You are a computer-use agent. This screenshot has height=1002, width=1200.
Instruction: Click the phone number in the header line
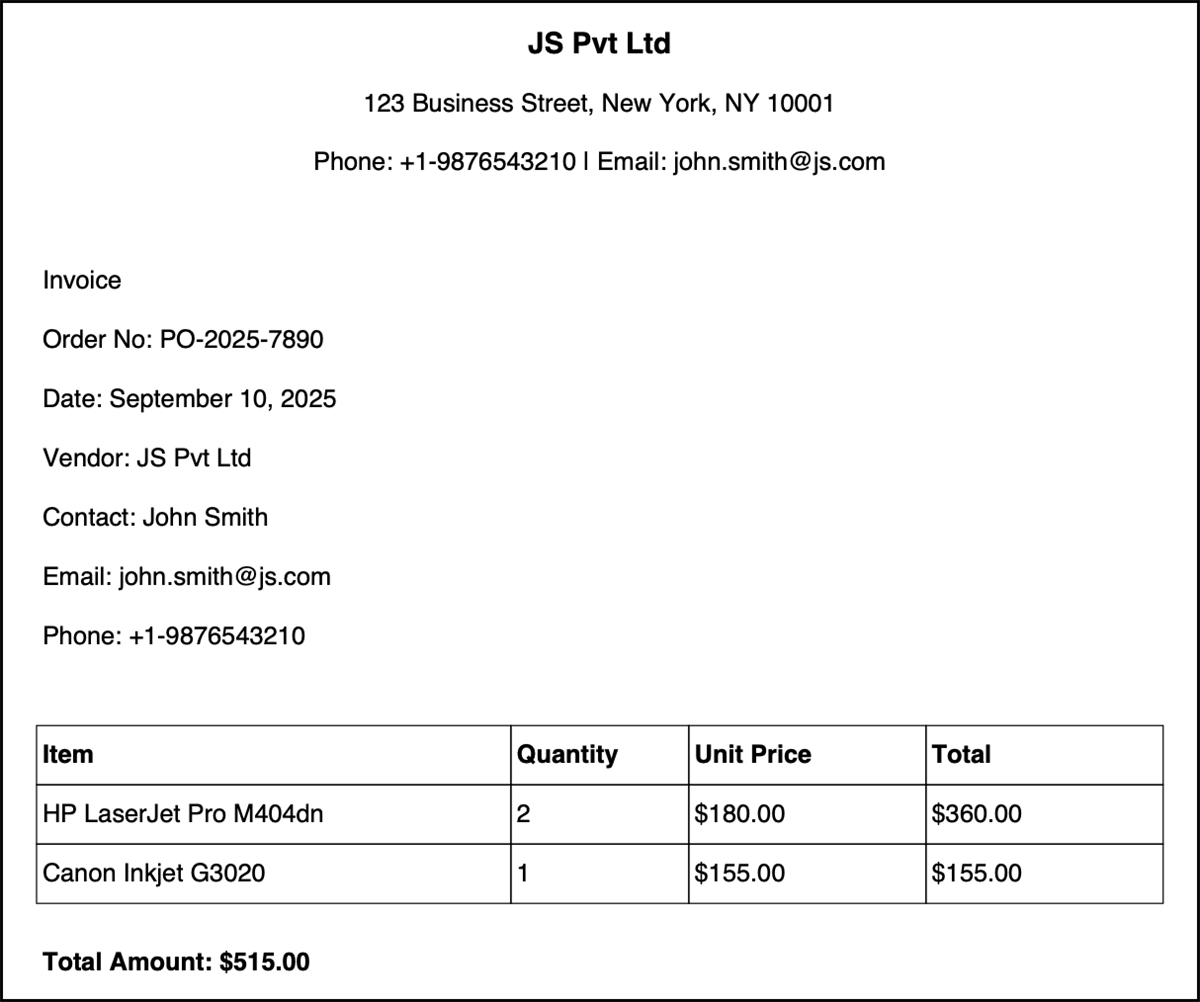click(x=487, y=161)
